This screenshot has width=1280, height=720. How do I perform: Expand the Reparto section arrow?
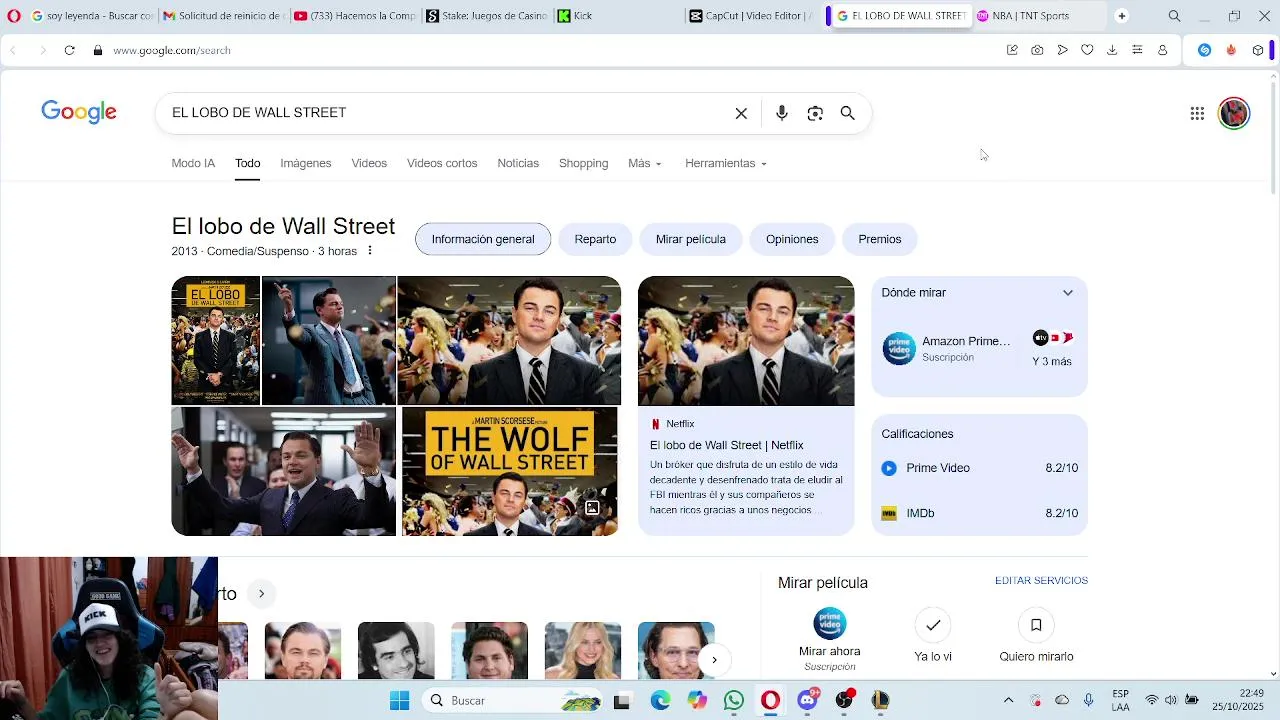(x=261, y=594)
